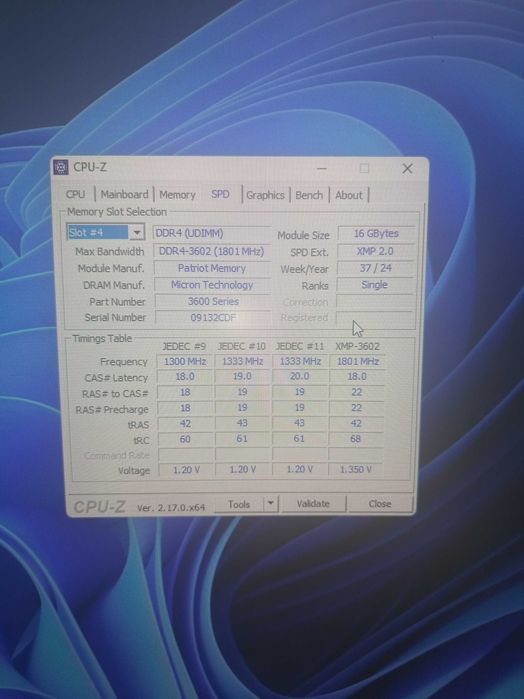This screenshot has width=524, height=699.
Task: Click the Module Manuf. label
Action: [111, 268]
